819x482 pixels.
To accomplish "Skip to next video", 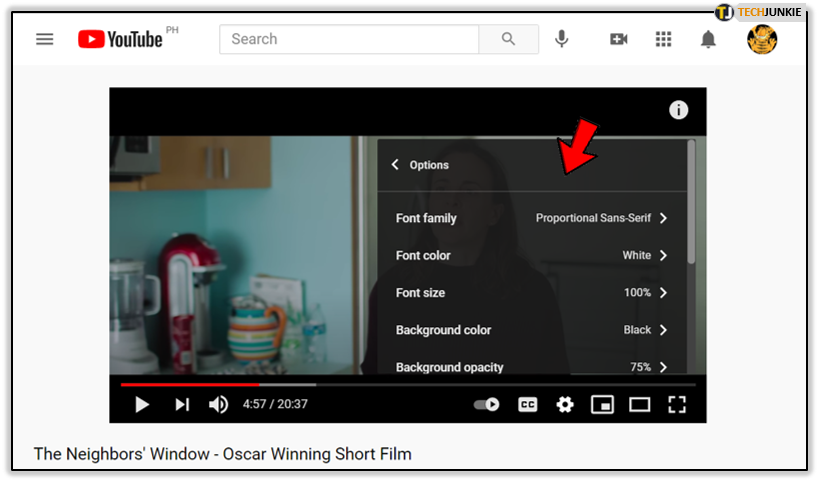I will click(182, 404).
